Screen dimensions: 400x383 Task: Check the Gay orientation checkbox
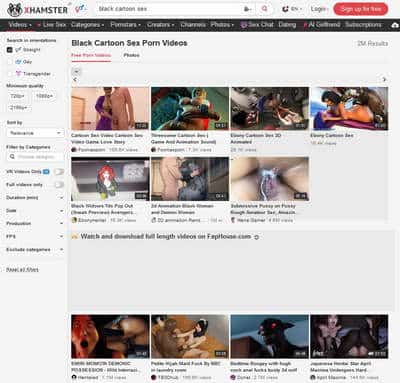point(10,62)
